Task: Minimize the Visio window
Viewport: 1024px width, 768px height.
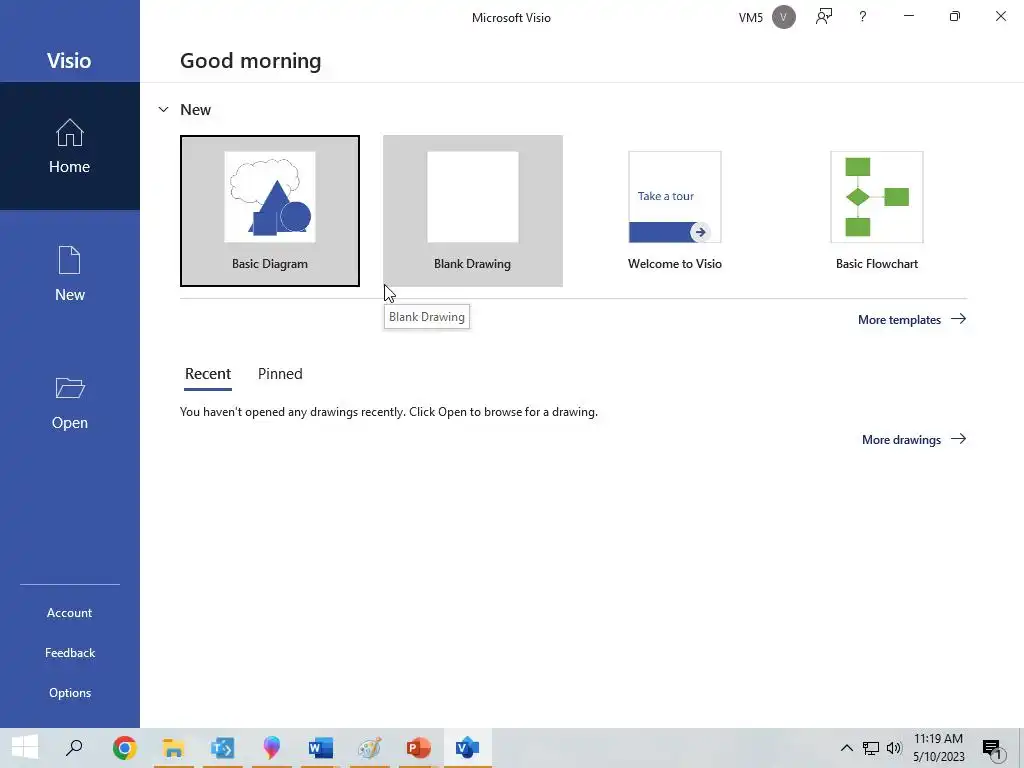Action: tap(908, 16)
